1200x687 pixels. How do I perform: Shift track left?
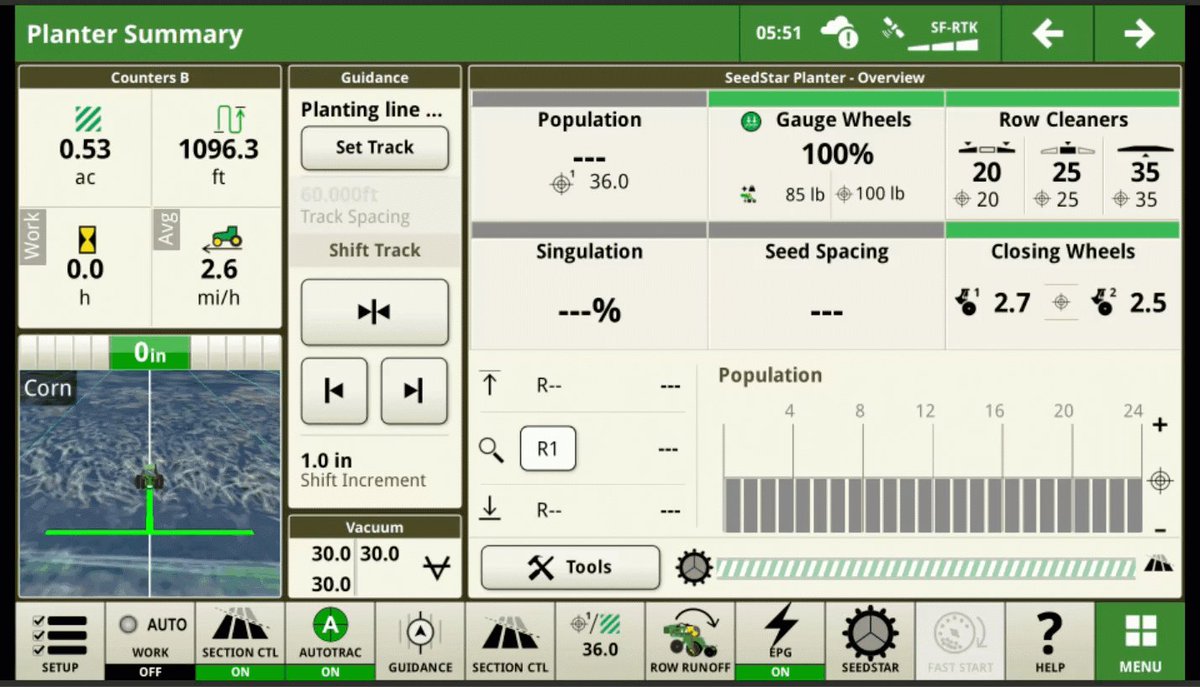coord(334,392)
